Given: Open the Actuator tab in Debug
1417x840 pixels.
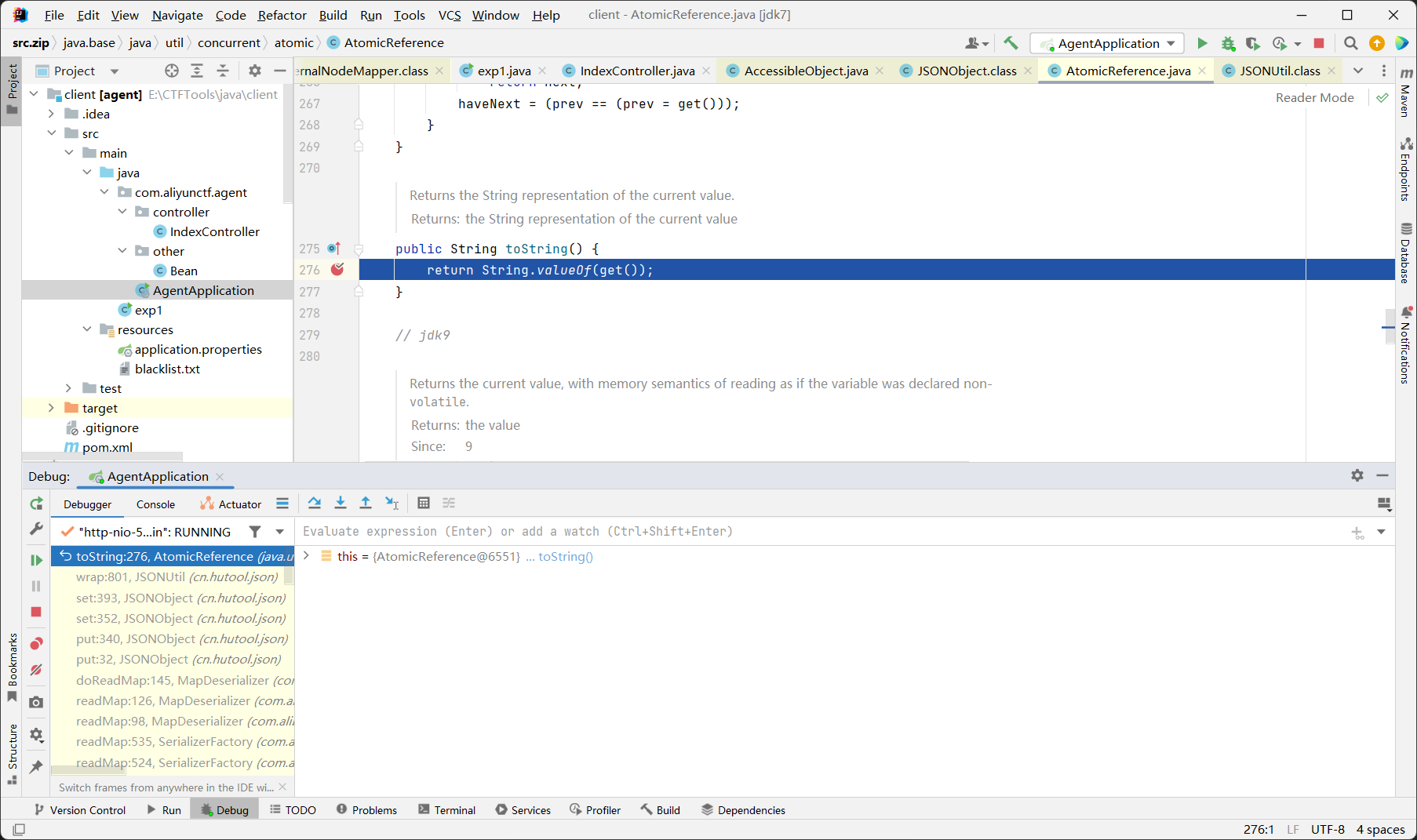Looking at the screenshot, I should (231, 504).
